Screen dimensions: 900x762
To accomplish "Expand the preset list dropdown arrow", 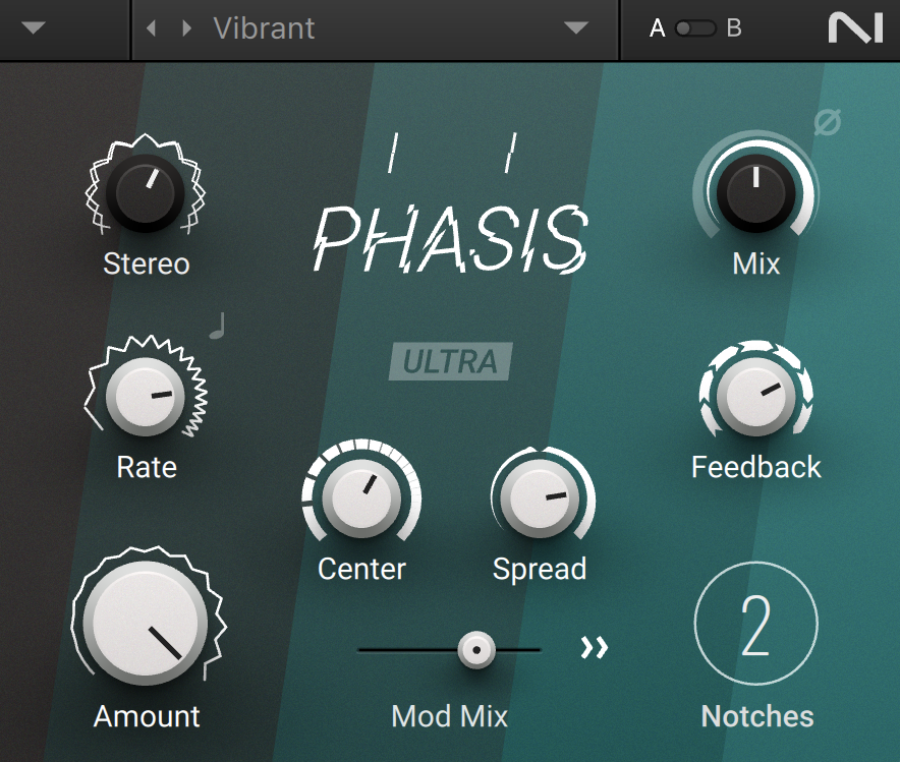I will (x=576, y=28).
